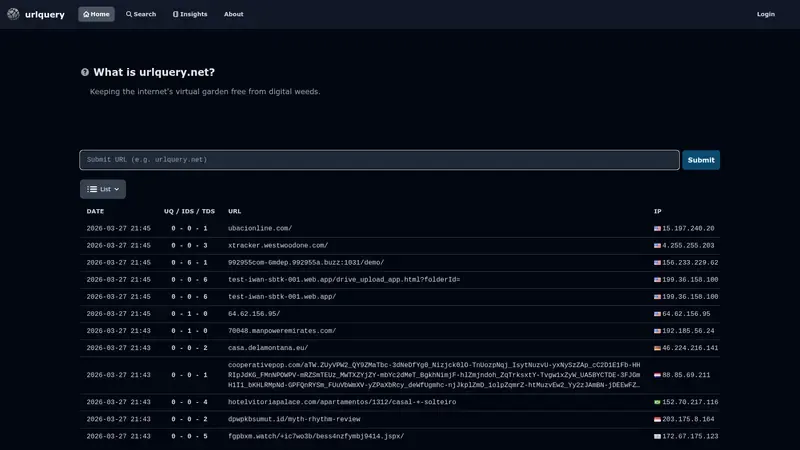Open the cooperativepop.com long URL entry

(x=434, y=375)
